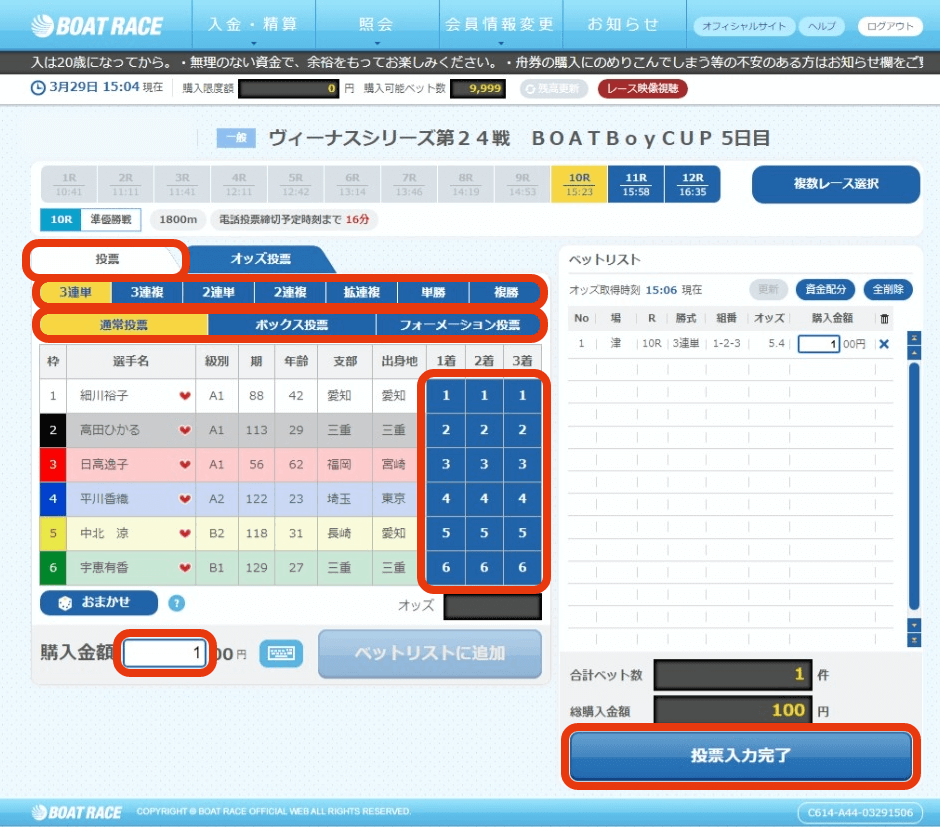Click the bet list vertical scrollbar thumb
Screen dimensions: 940x827
[914, 486]
